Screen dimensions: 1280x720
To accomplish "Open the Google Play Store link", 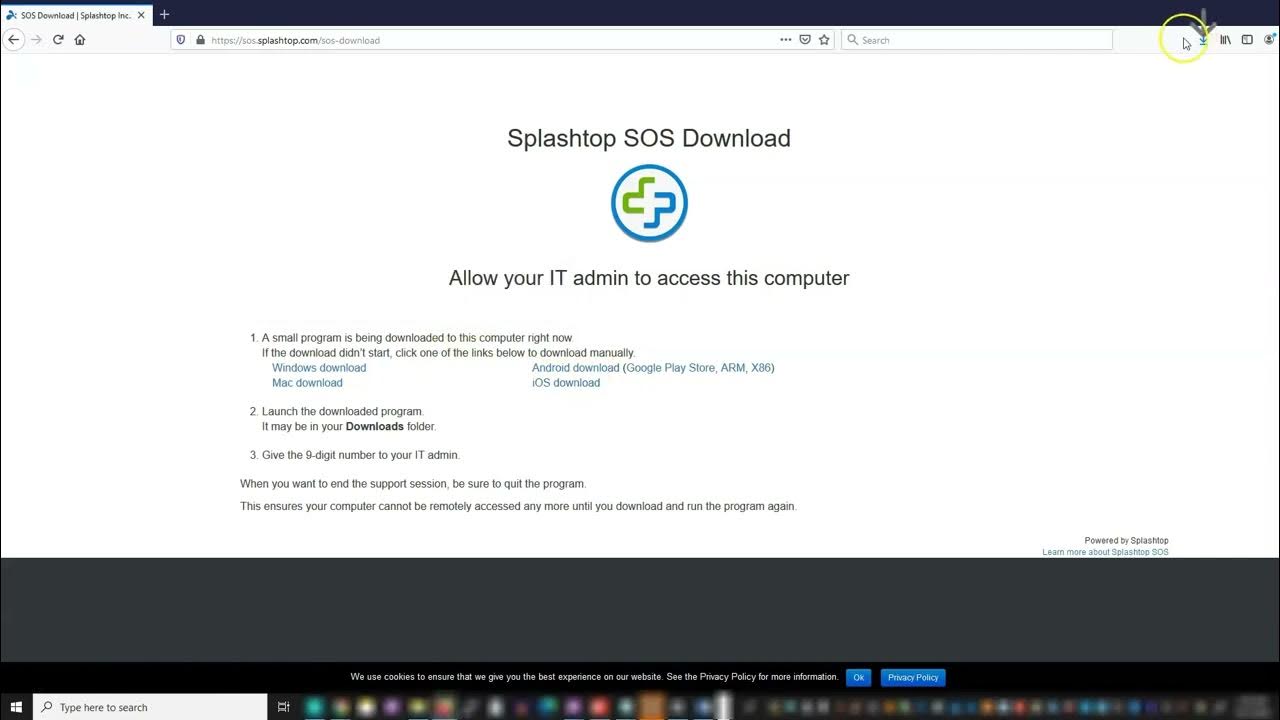I will click(x=671, y=368).
